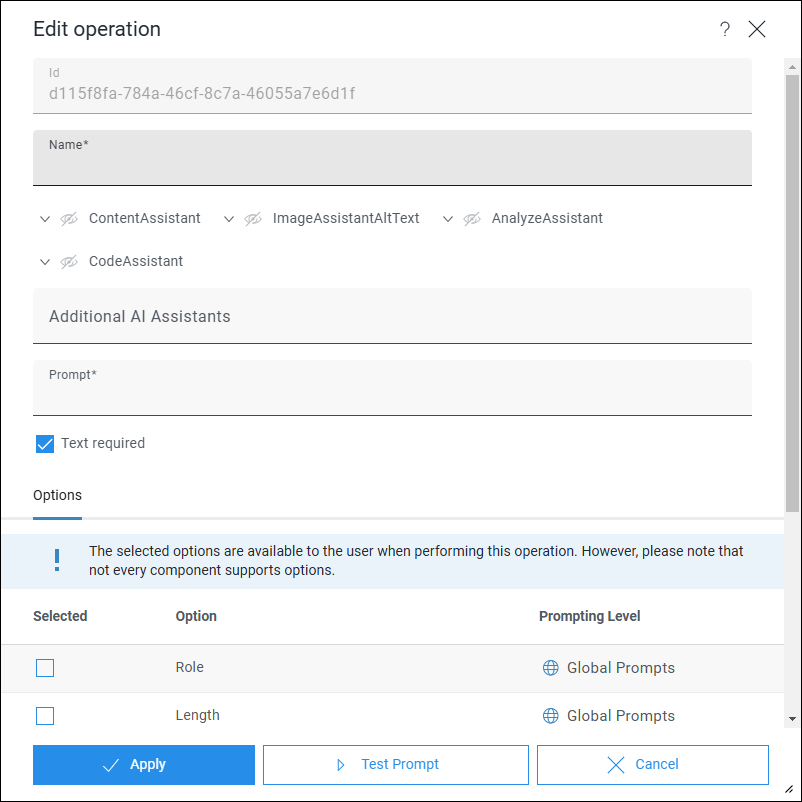
Task: Focus the Name input field
Action: point(392,158)
